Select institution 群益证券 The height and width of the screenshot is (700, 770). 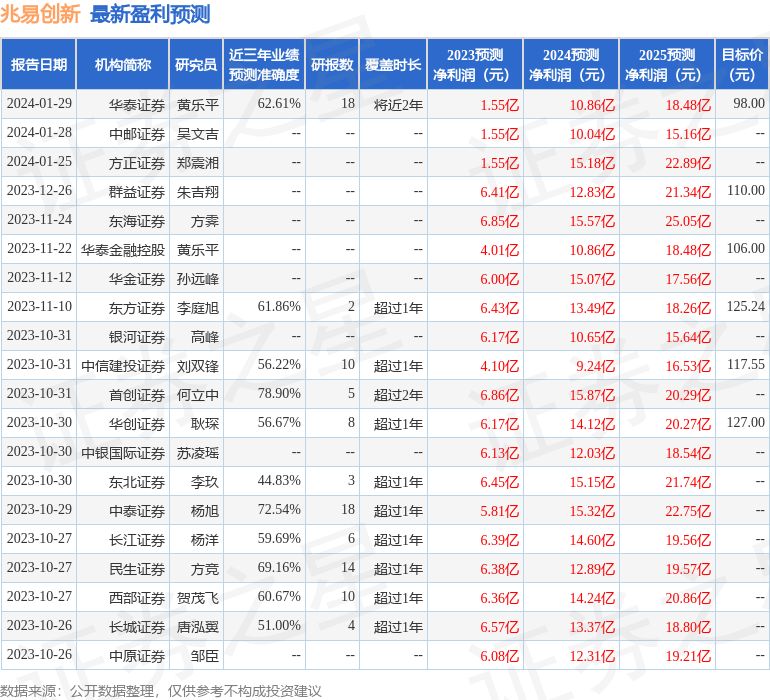coord(137,192)
